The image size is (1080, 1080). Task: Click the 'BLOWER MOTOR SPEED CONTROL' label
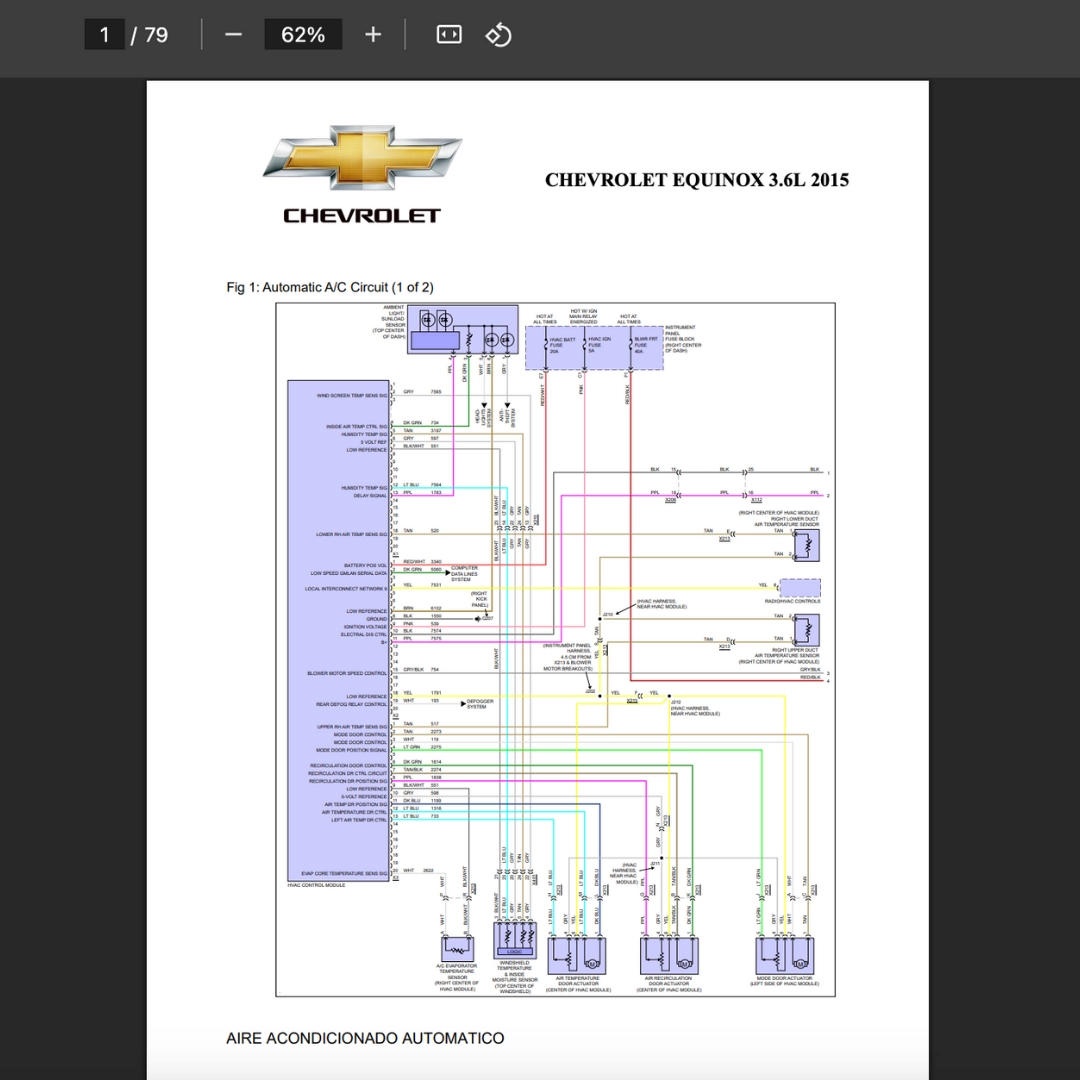[x=347, y=673]
